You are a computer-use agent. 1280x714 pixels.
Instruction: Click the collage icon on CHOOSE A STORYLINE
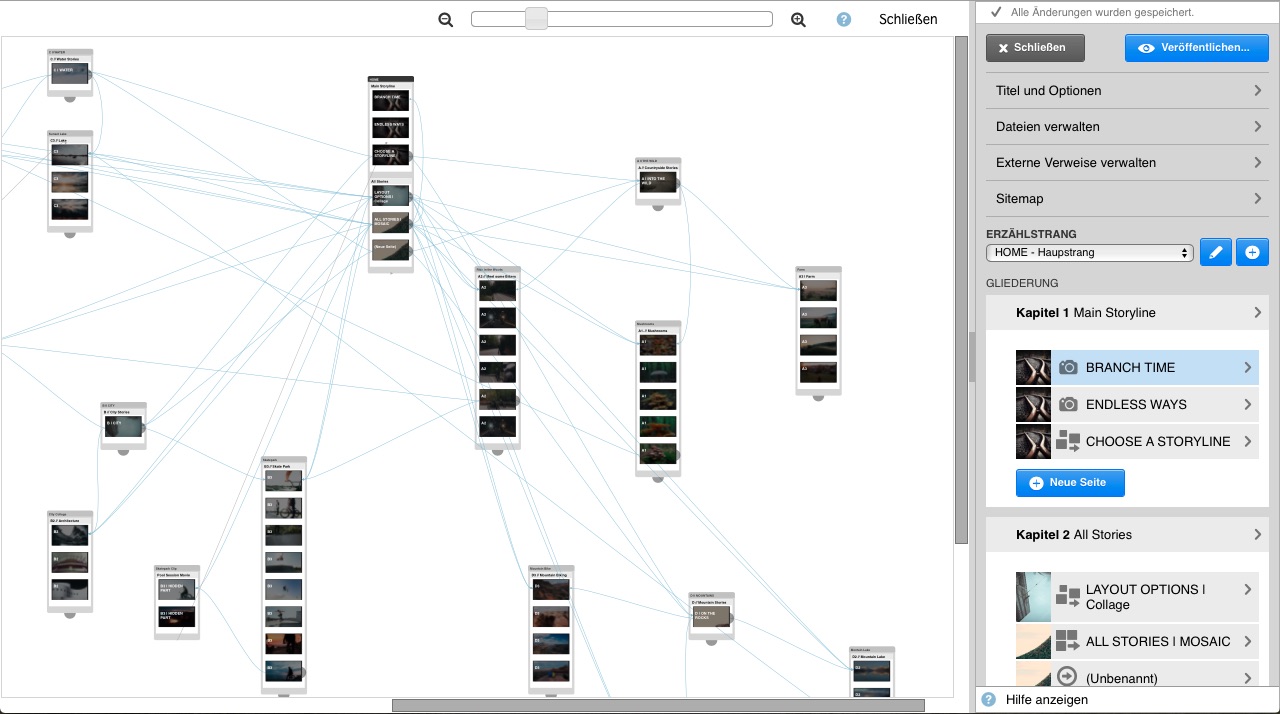pyautogui.click(x=1067, y=441)
